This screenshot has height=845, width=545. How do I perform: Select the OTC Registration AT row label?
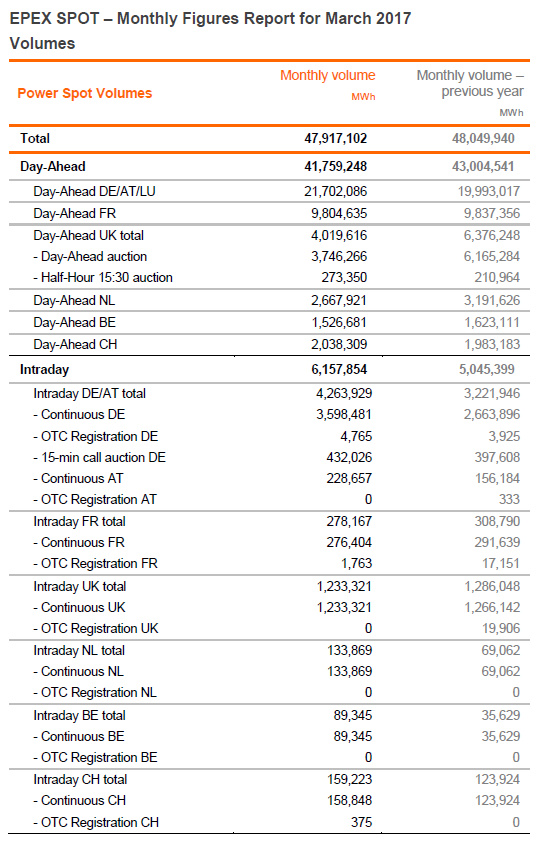95,500
